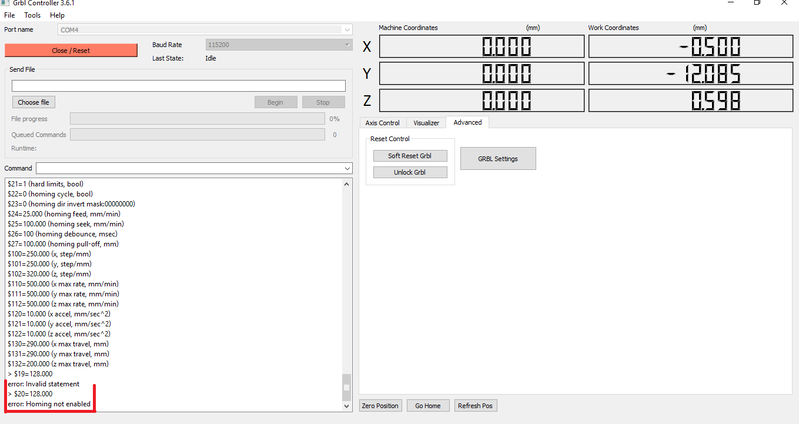Click the Stop button
Viewport: 799px width, 424px height.
tap(323, 102)
